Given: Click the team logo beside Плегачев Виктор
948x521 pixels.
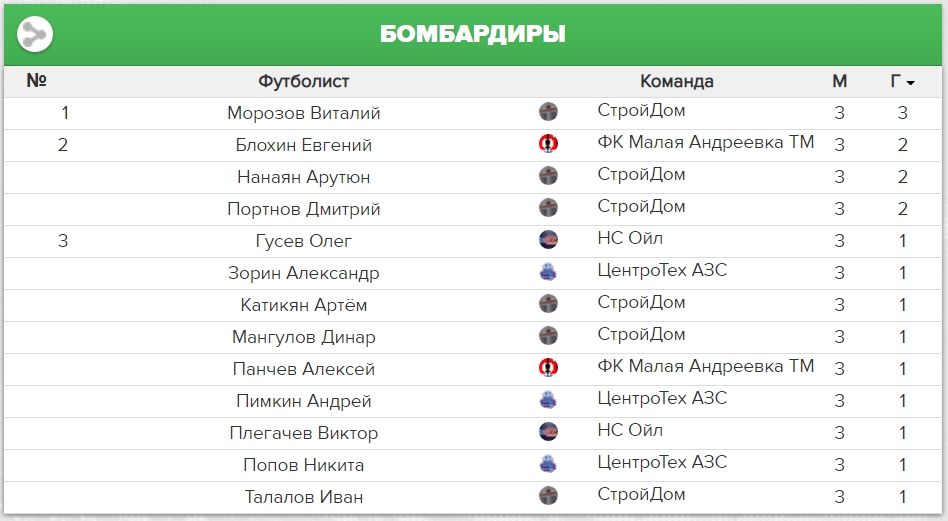Looking at the screenshot, I should click(548, 432).
